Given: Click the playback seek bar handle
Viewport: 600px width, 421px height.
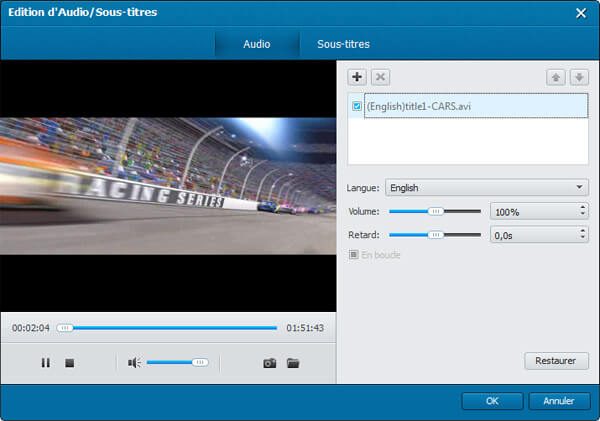Looking at the screenshot, I should click(65, 328).
